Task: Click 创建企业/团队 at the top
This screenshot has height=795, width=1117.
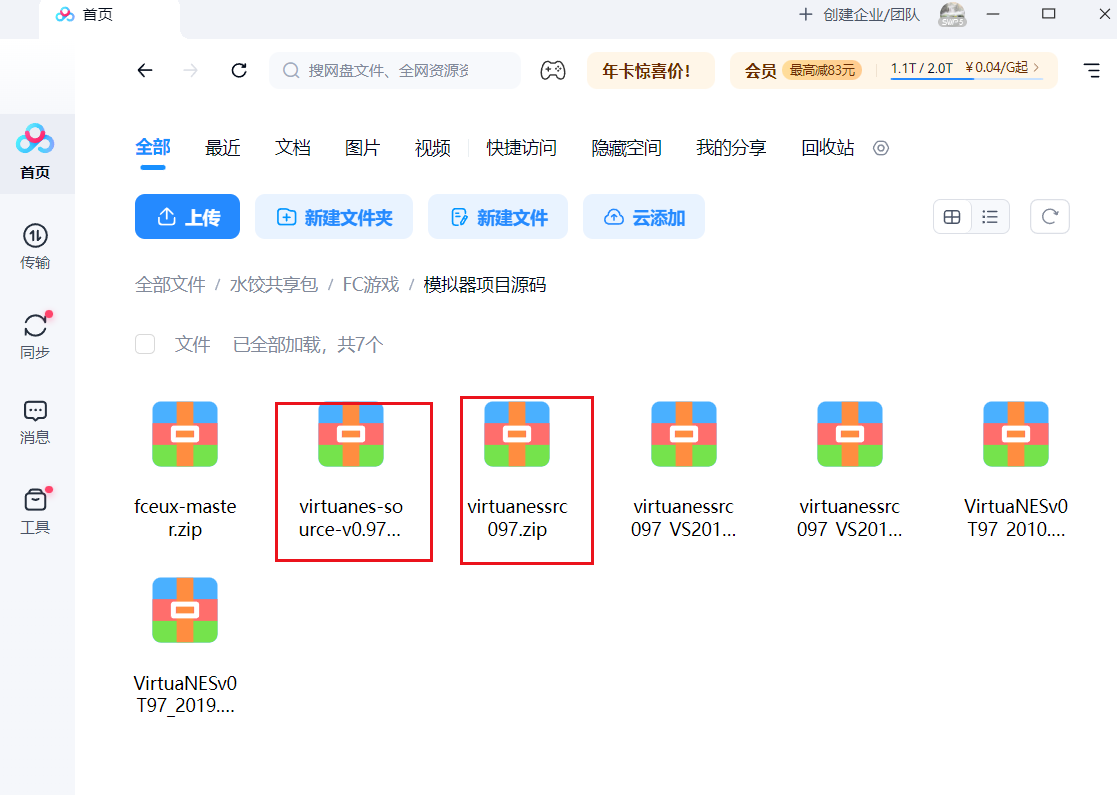Action: click(x=859, y=14)
